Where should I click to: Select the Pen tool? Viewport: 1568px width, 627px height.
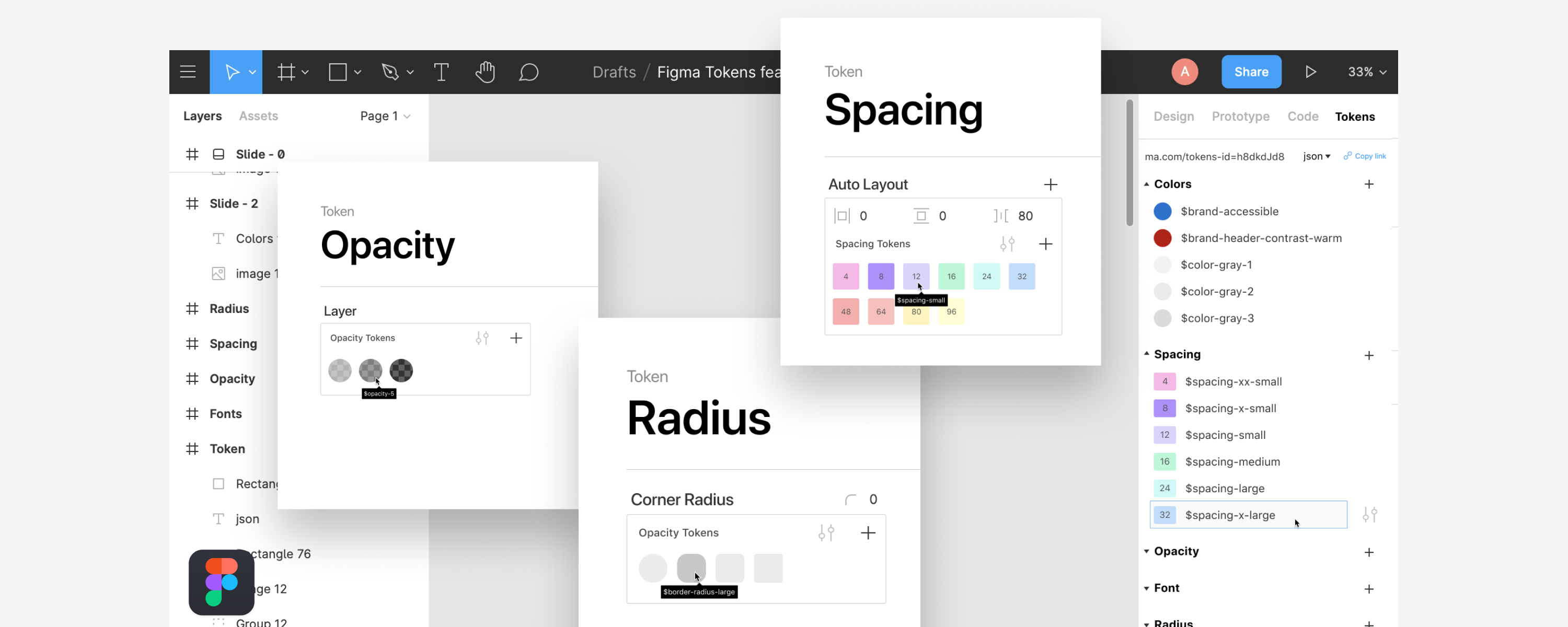pyautogui.click(x=391, y=71)
